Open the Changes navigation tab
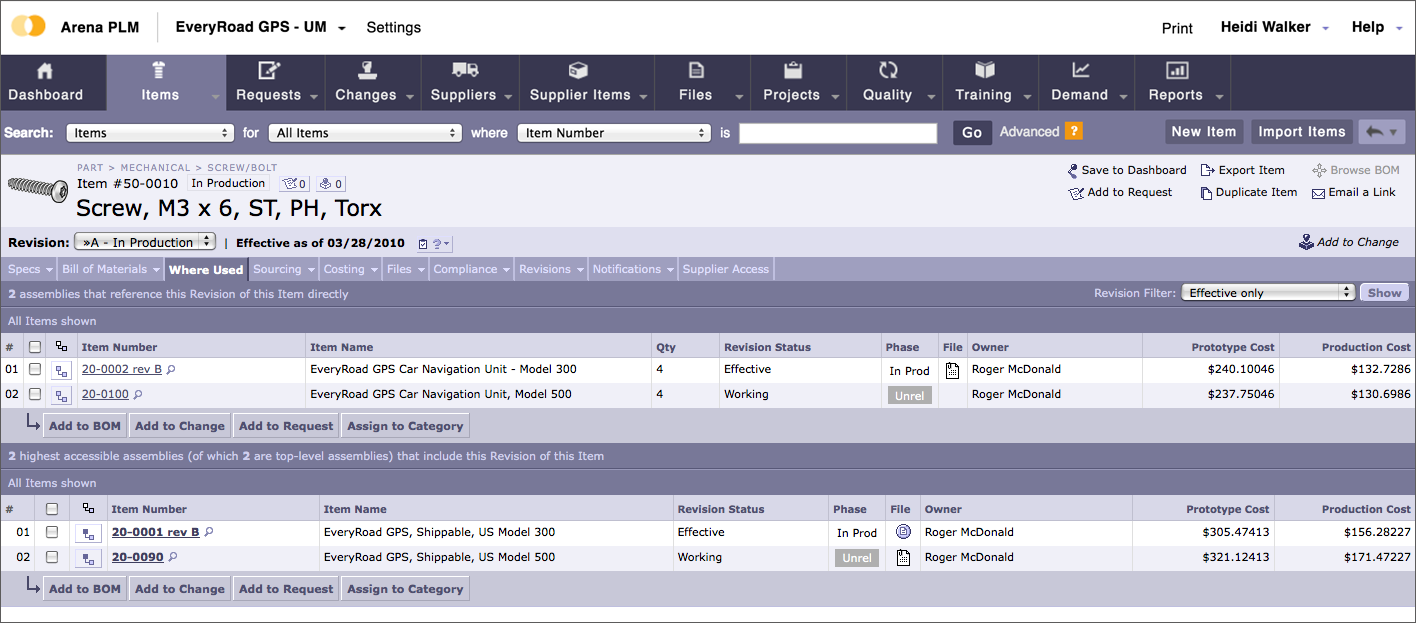Viewport: 1416px width, 623px height. (x=372, y=82)
